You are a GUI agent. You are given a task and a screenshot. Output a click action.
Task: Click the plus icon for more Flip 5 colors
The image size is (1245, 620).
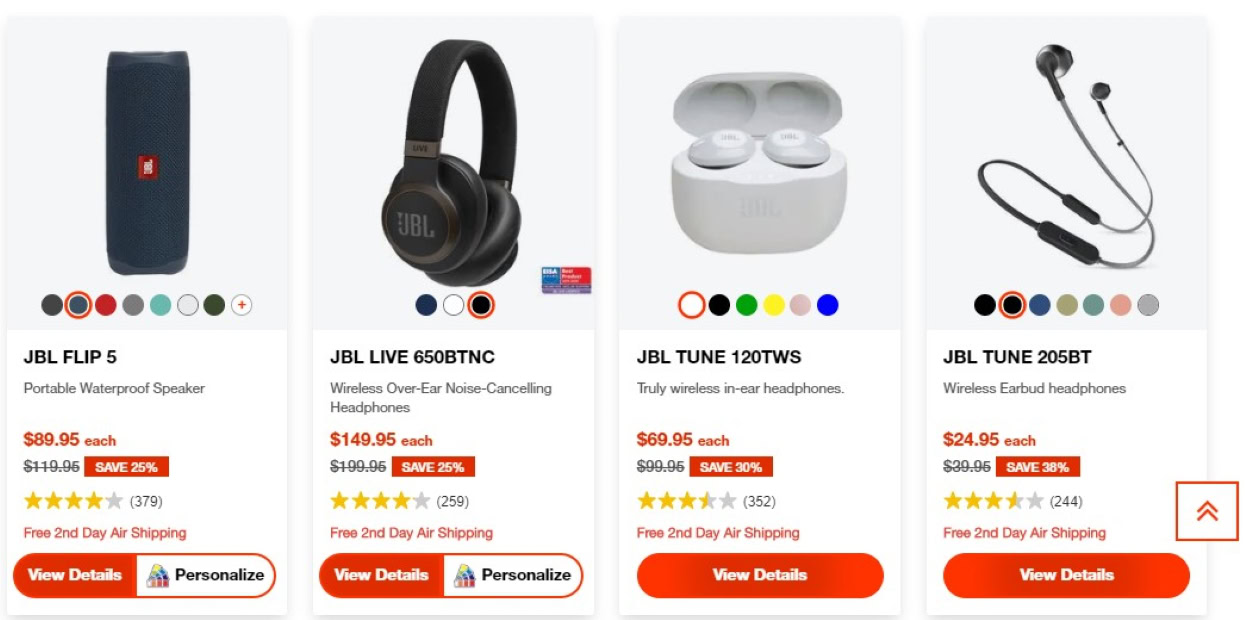tap(241, 305)
